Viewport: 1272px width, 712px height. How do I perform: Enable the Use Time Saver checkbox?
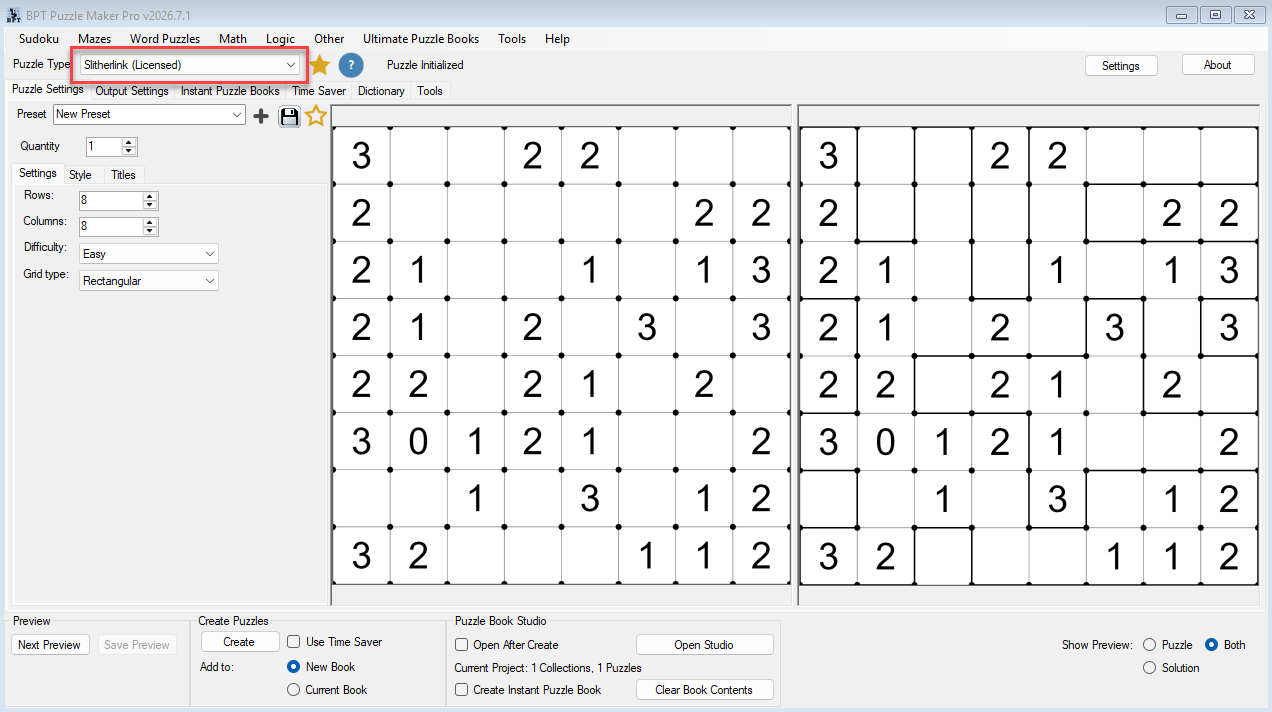294,642
